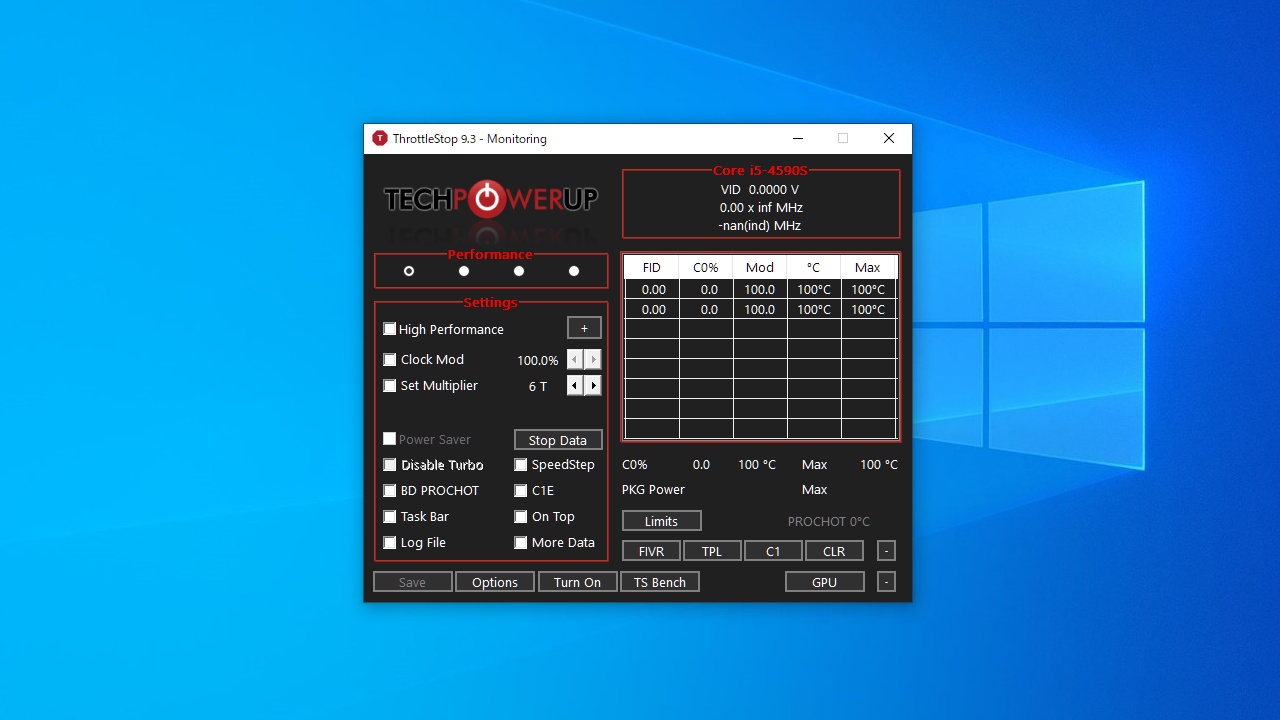Click the TechPowerUp logo
Image resolution: width=1280 pixels, height=720 pixels.
click(490, 200)
